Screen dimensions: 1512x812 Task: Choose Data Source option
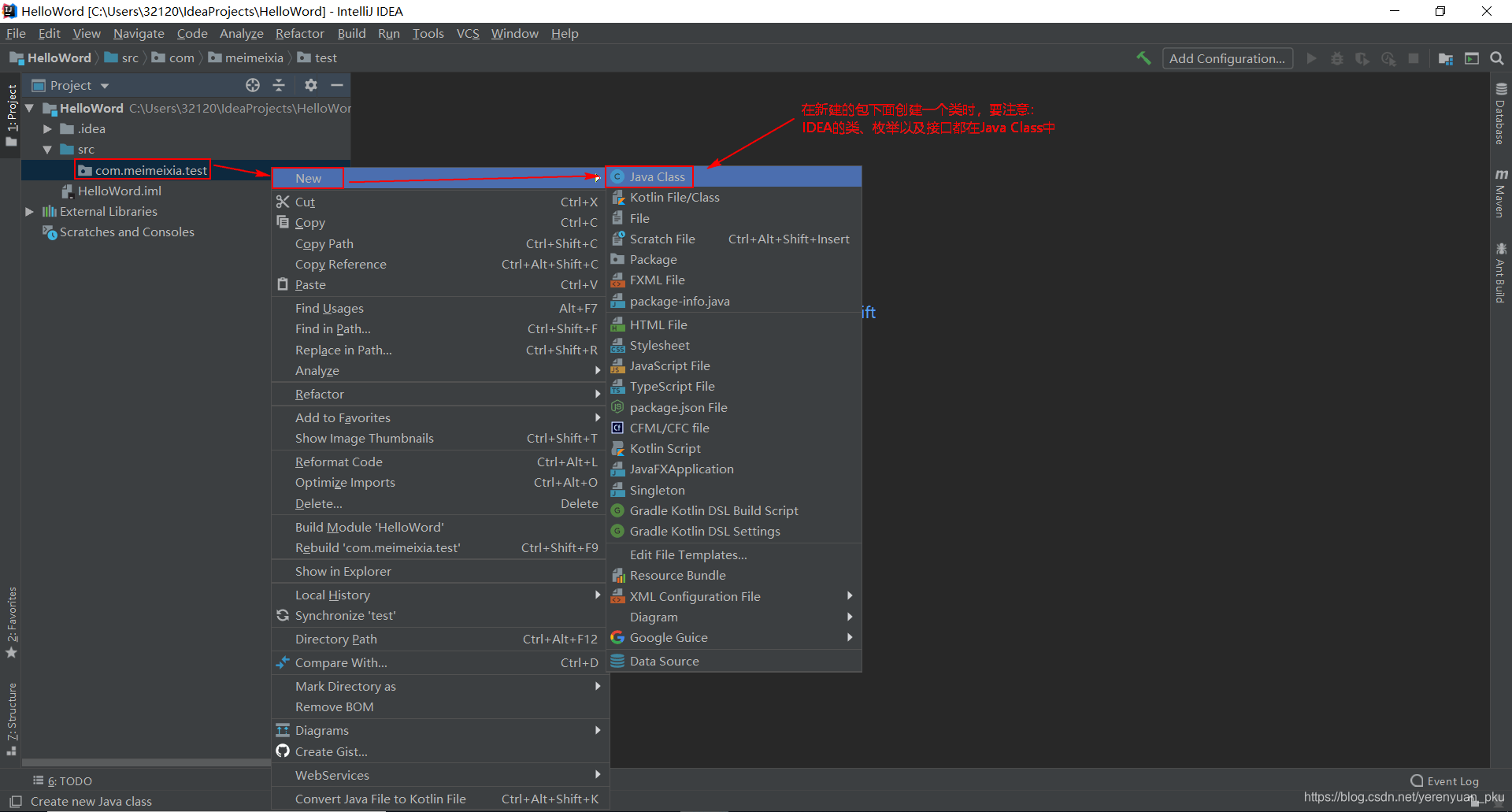tap(734, 661)
